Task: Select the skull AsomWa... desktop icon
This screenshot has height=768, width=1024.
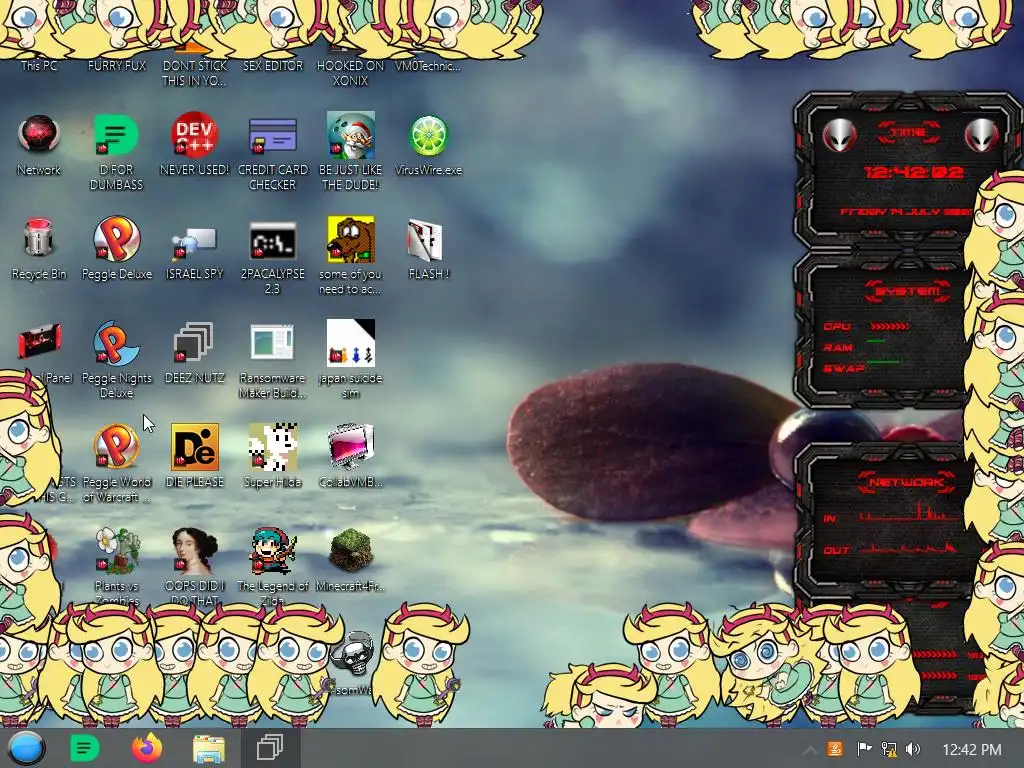Action: (353, 653)
